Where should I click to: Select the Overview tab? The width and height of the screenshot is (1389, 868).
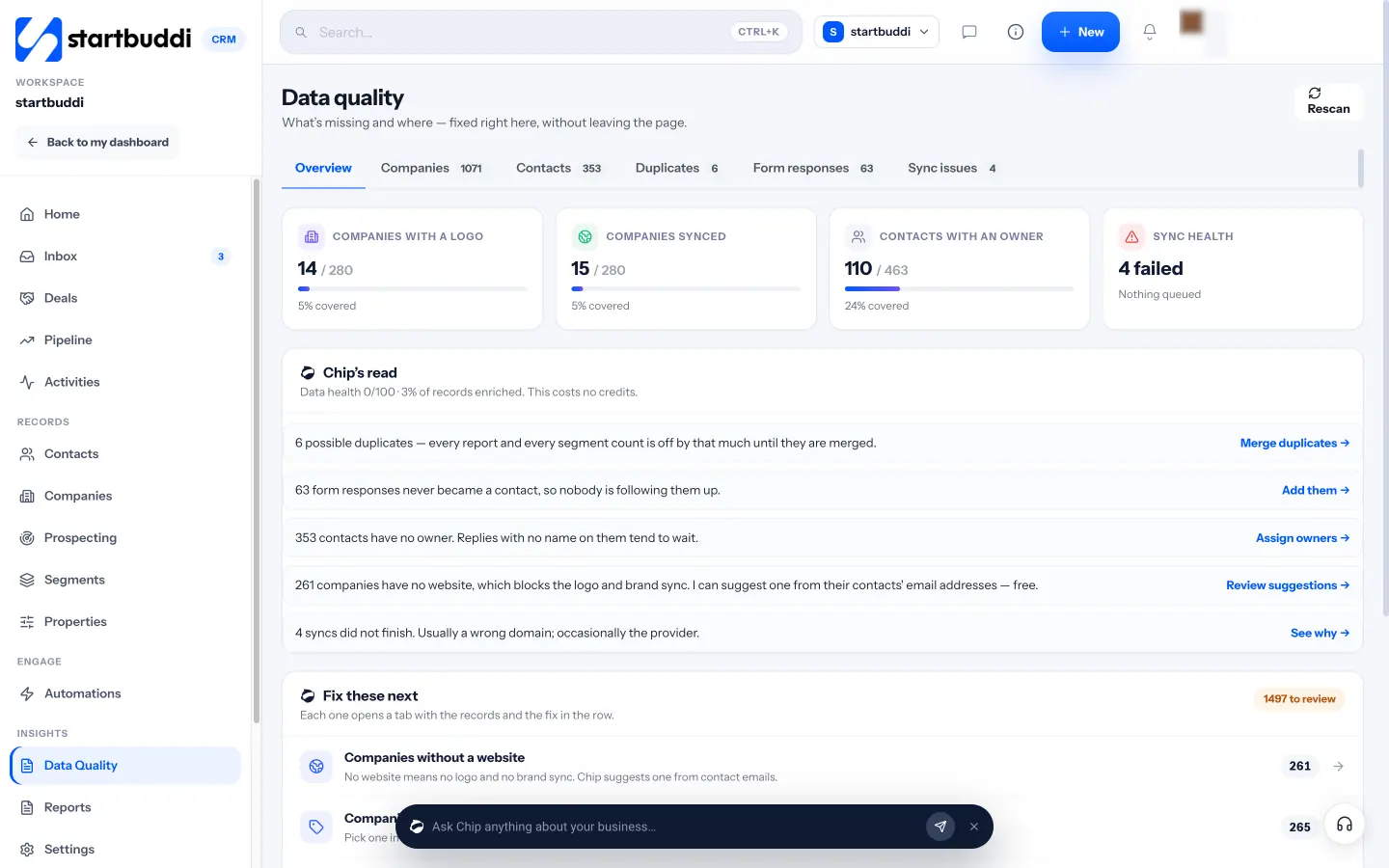click(x=323, y=168)
